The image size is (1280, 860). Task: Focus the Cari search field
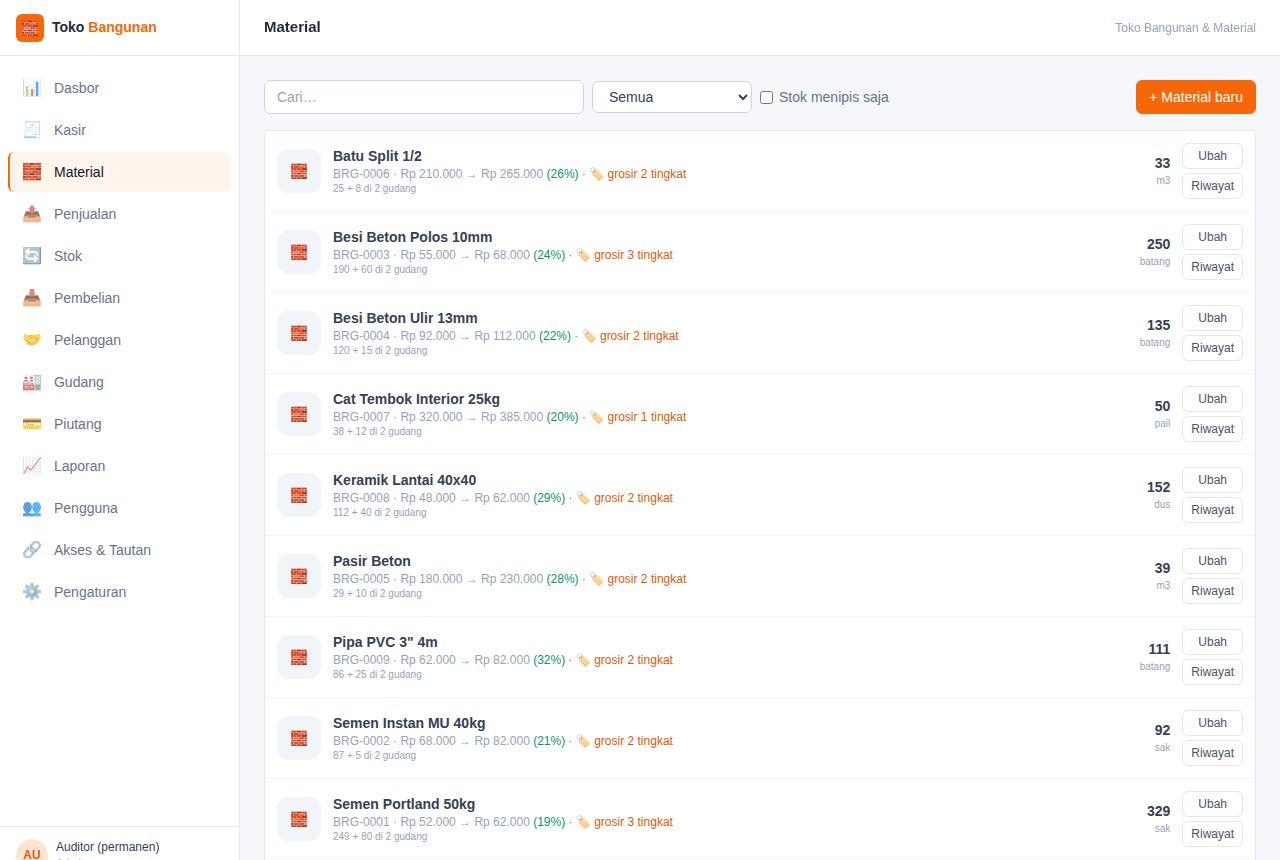pyautogui.click(x=424, y=97)
